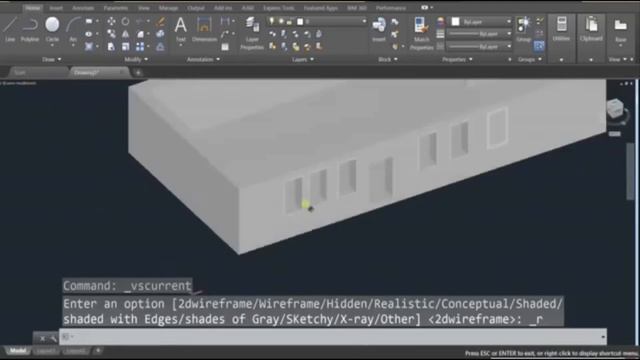The width and height of the screenshot is (640, 360).
Task: Open lineweight ByLayer dropdown
Action: 509,34
